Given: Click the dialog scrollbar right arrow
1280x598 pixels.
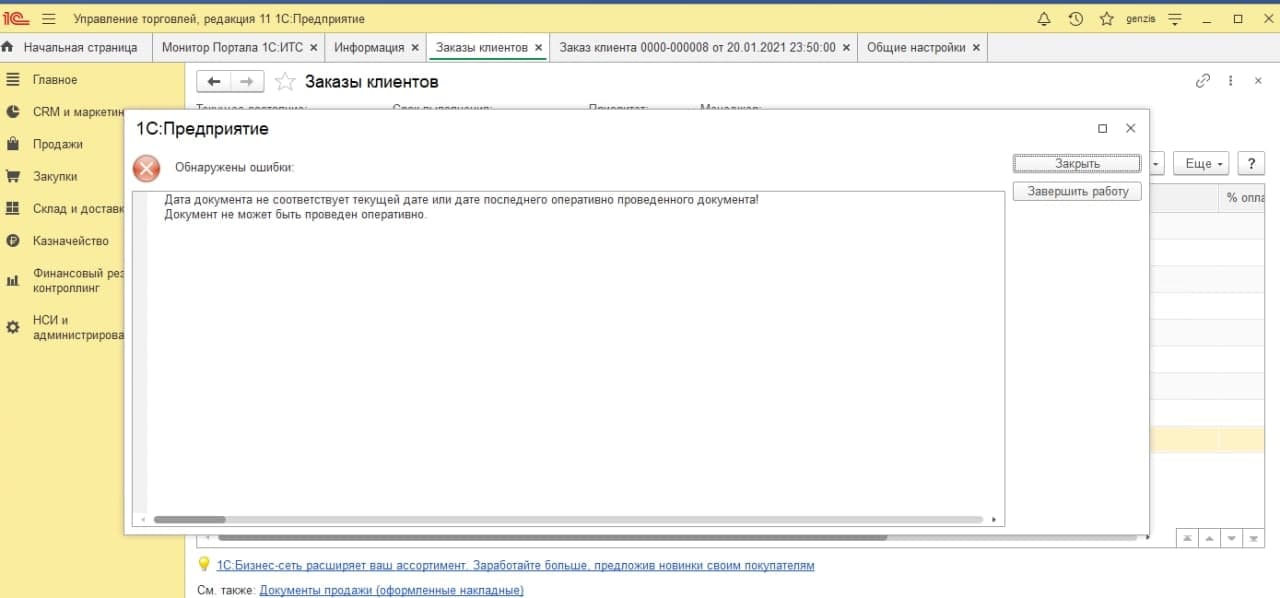Looking at the screenshot, I should [x=993, y=519].
